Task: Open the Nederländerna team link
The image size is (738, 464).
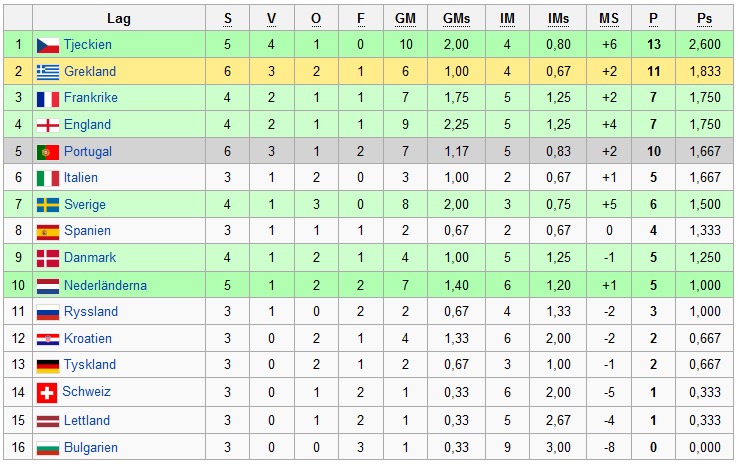Action: pos(105,285)
